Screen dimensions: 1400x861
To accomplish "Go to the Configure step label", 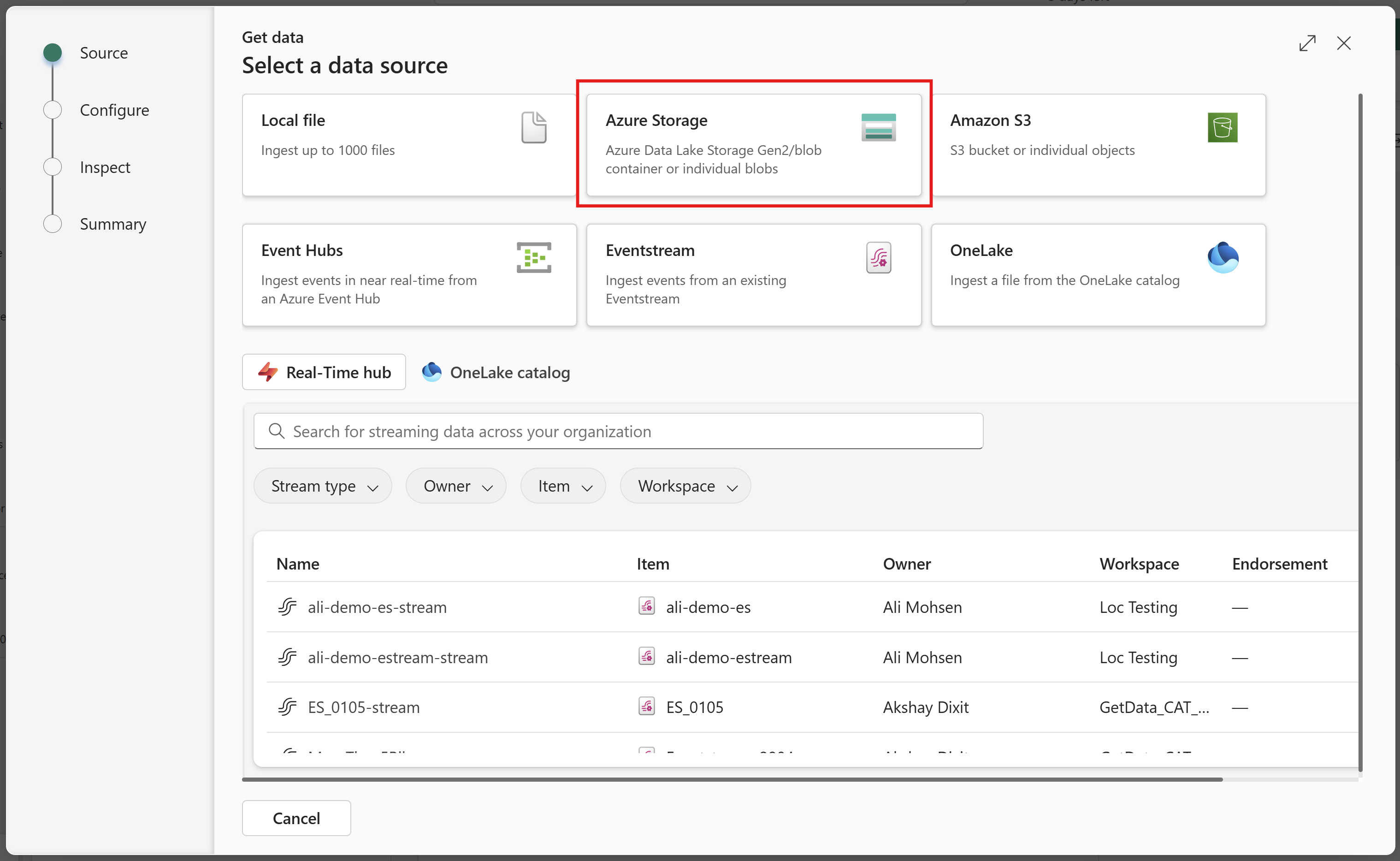I will click(x=114, y=110).
